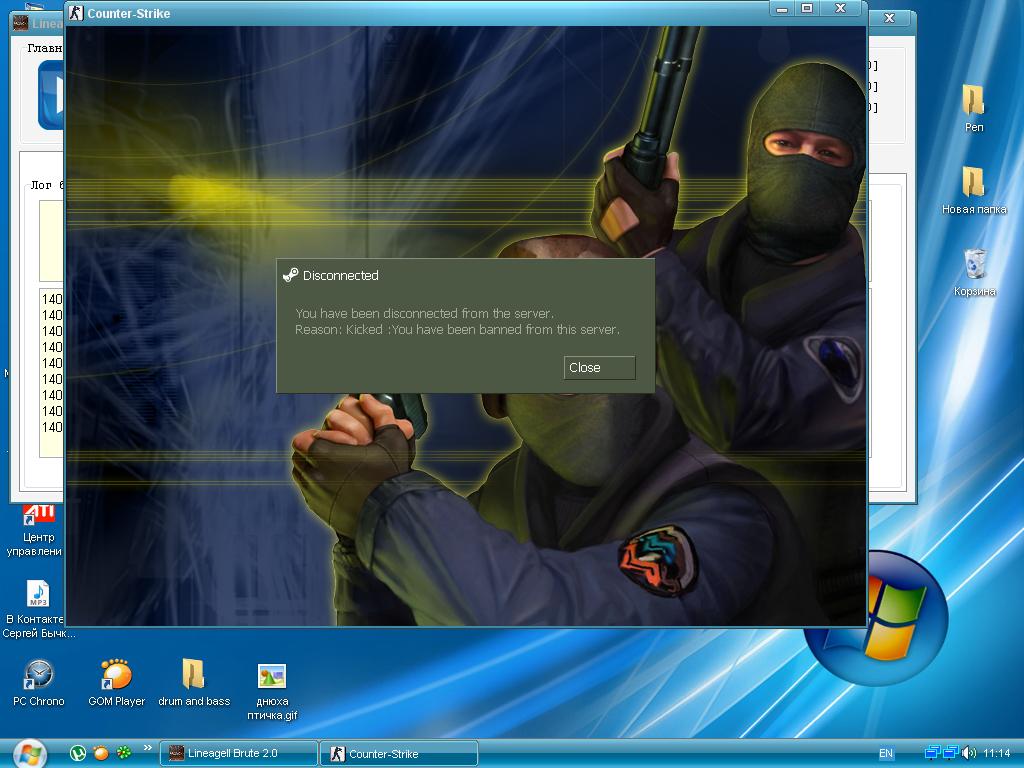
Task: Click the Reason: Kicked message text
Action: [x=457, y=330]
